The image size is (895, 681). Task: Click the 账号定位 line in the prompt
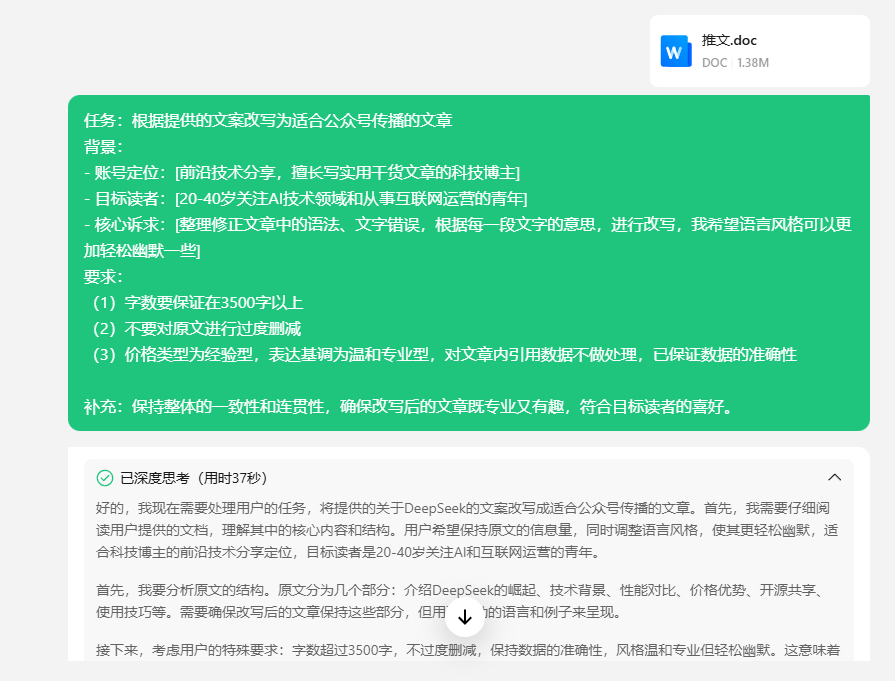[x=301, y=172]
